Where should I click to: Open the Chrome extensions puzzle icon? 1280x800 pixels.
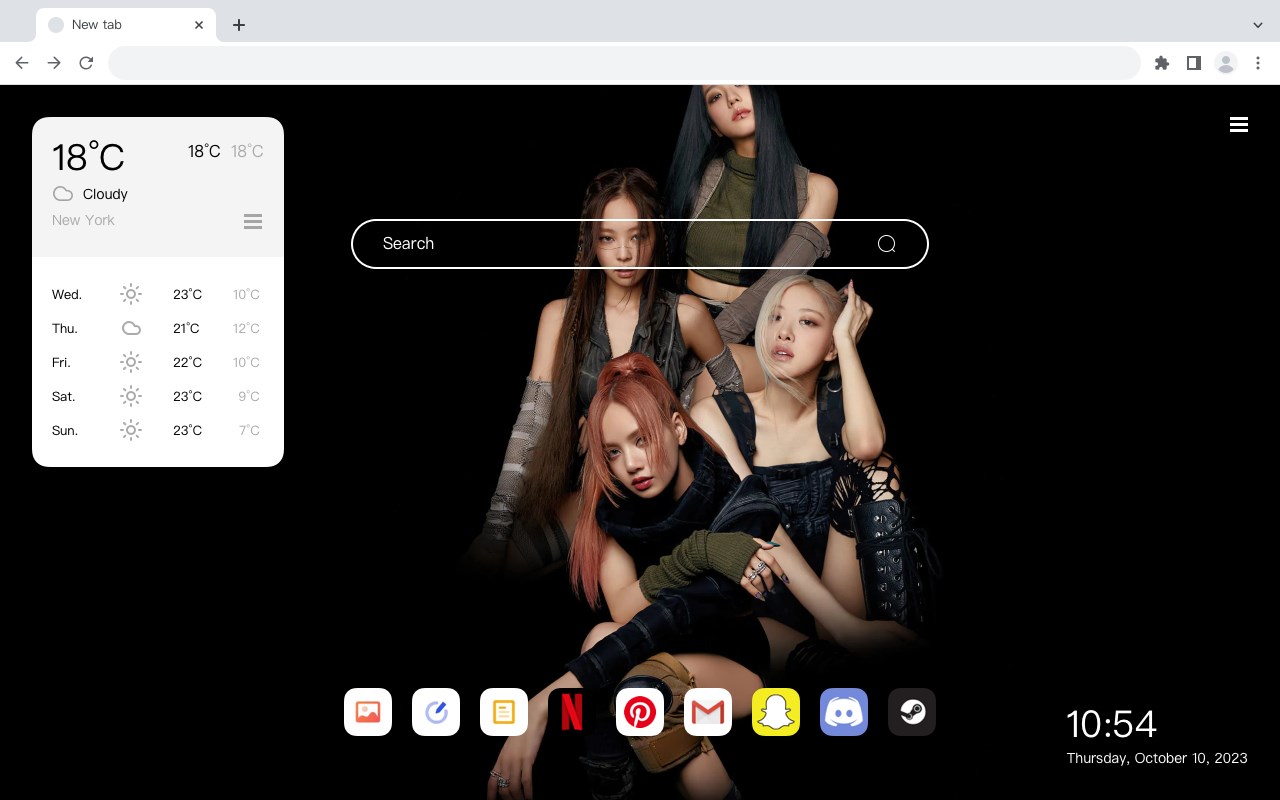[x=1162, y=63]
